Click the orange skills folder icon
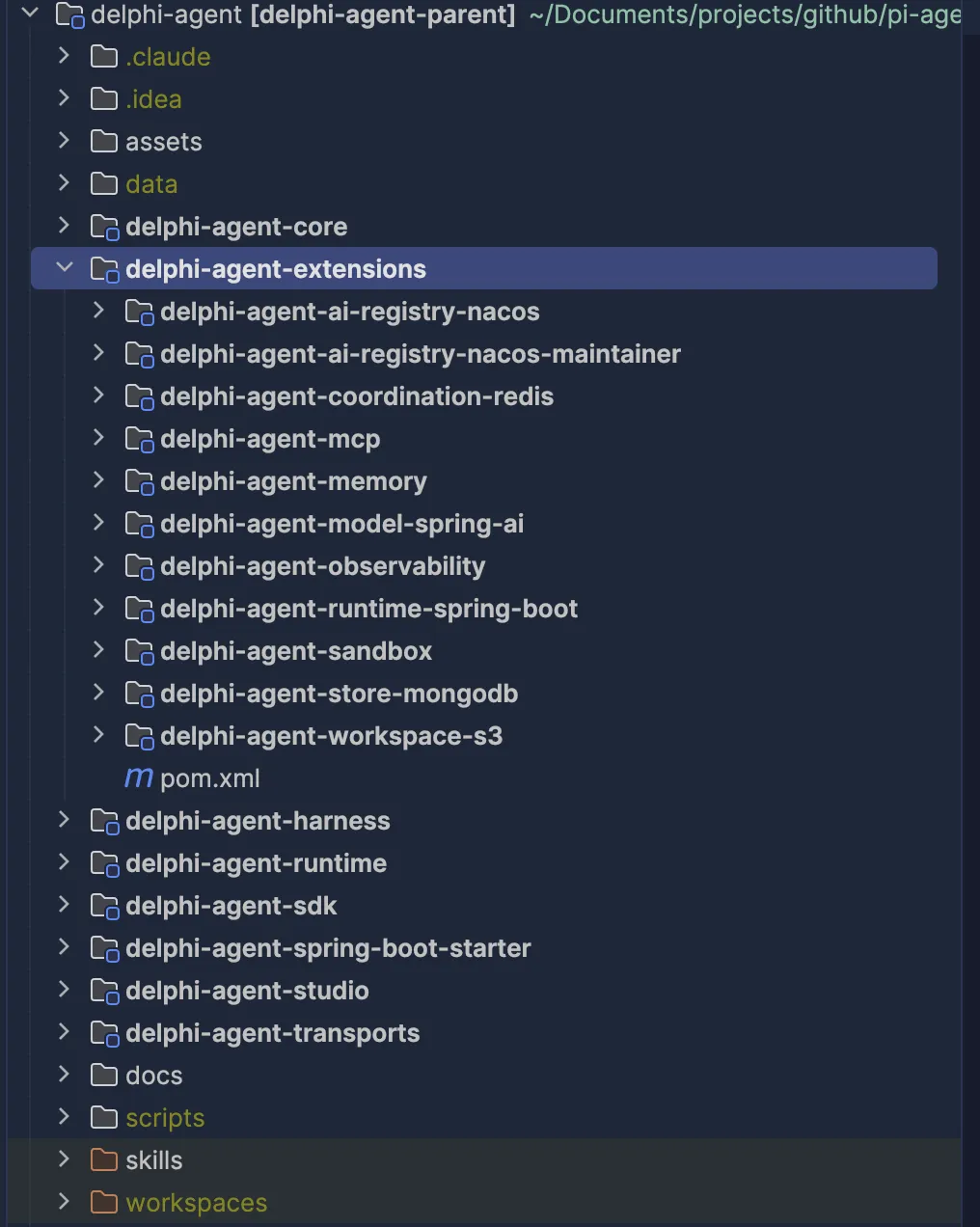The height and width of the screenshot is (1227, 980). click(x=104, y=1159)
